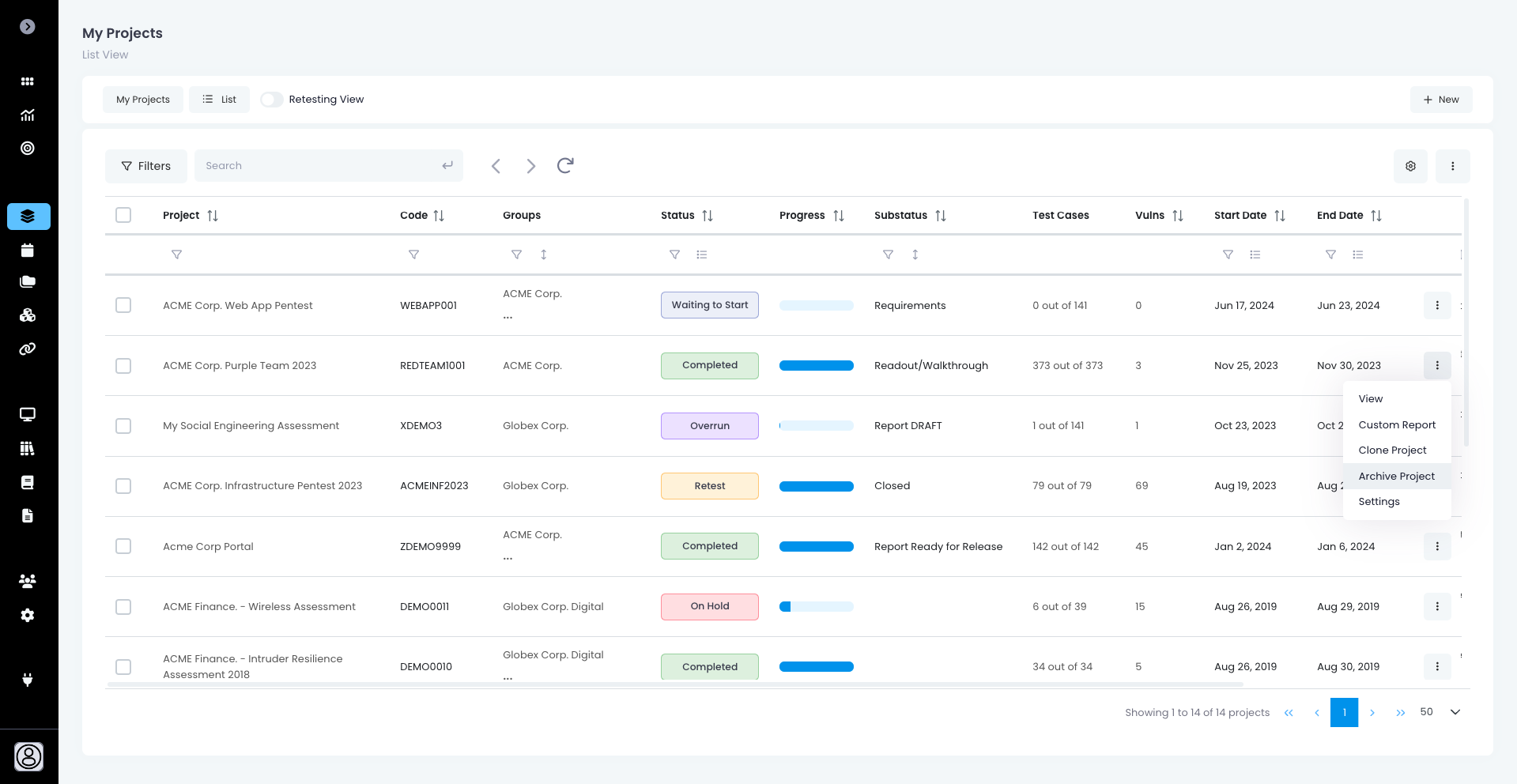The width and height of the screenshot is (1517, 784).
Task: Open the Filters button
Action: click(146, 166)
